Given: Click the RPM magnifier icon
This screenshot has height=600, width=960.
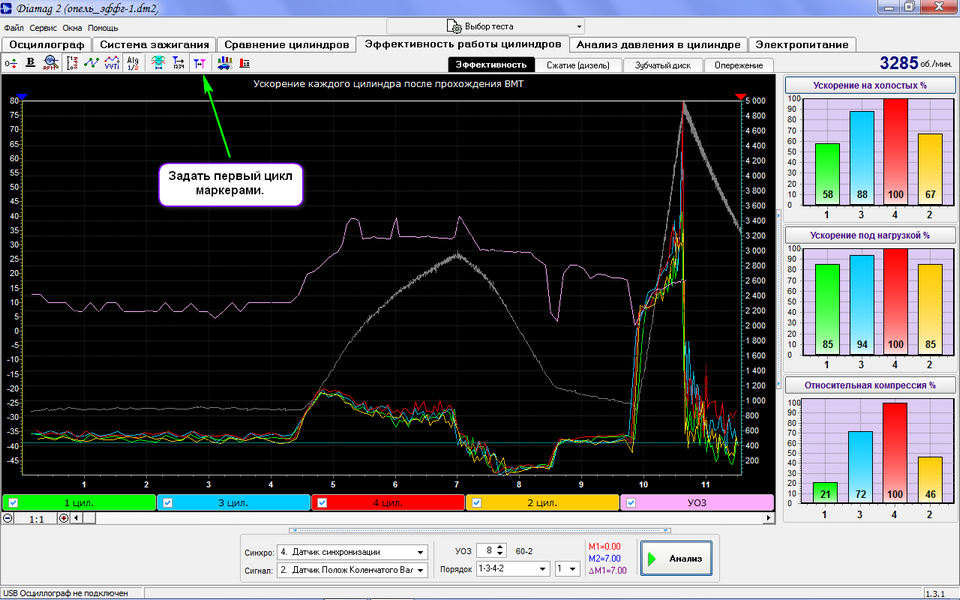Looking at the screenshot, I should 51,62.
